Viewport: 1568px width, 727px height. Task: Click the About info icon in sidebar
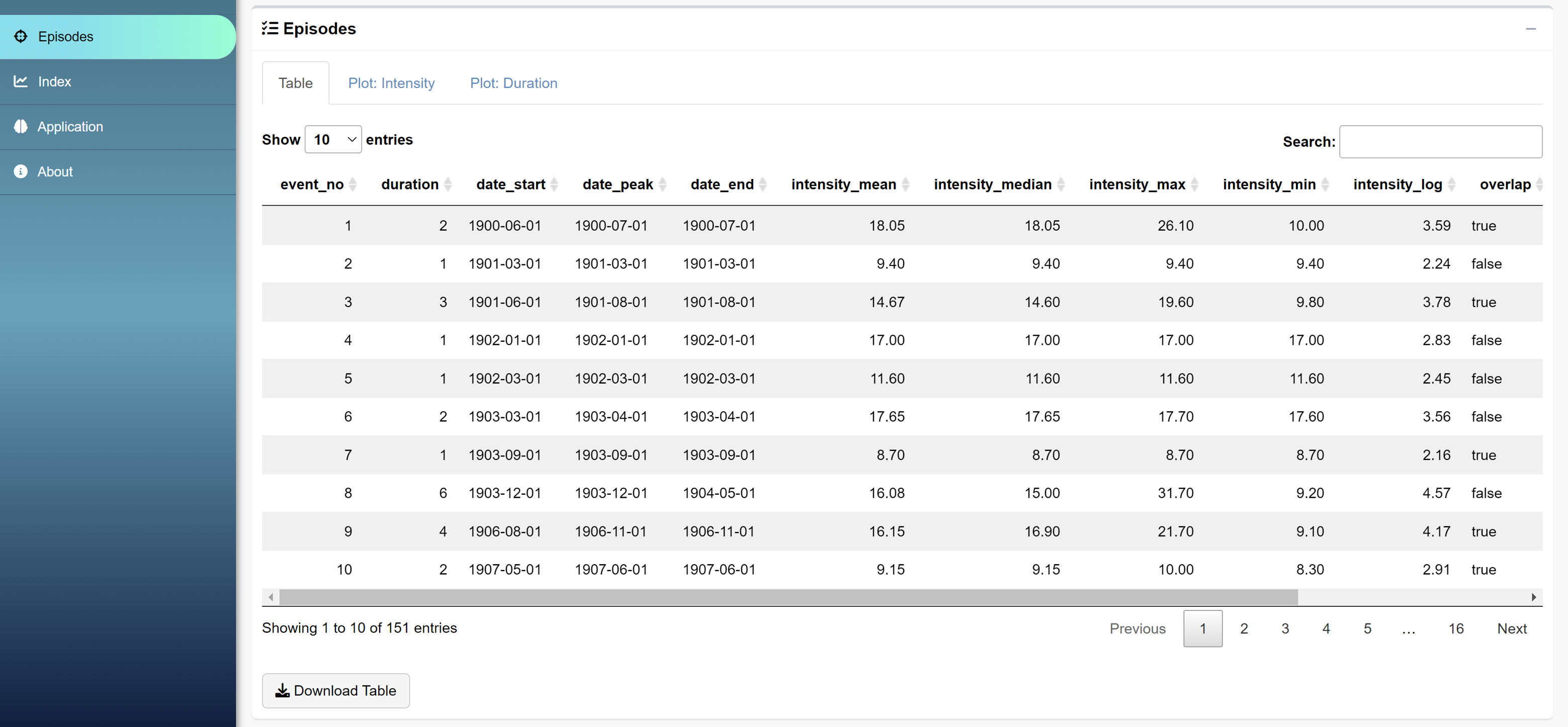pos(21,171)
